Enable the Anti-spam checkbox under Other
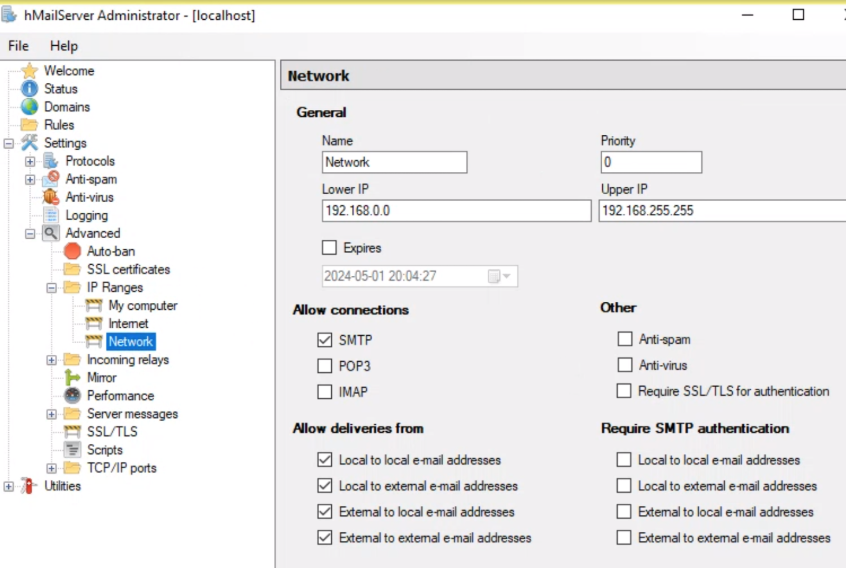The image size is (846, 568). (x=625, y=339)
